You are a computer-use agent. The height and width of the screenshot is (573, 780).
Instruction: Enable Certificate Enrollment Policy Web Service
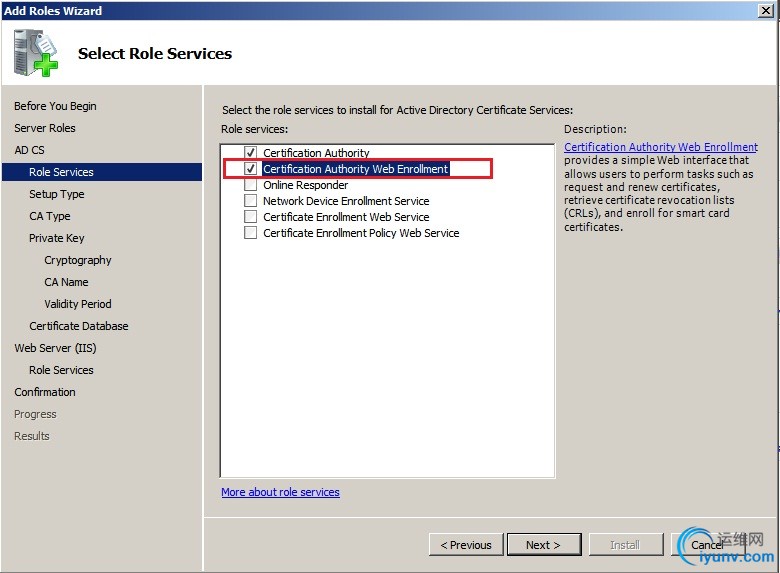point(251,233)
